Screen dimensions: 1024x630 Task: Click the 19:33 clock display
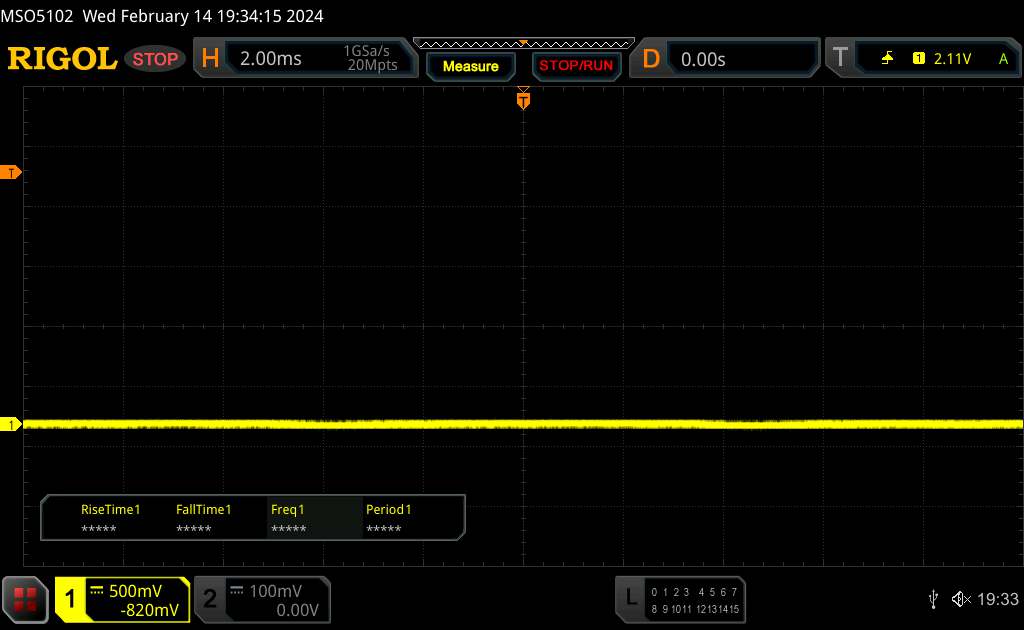(x=997, y=599)
